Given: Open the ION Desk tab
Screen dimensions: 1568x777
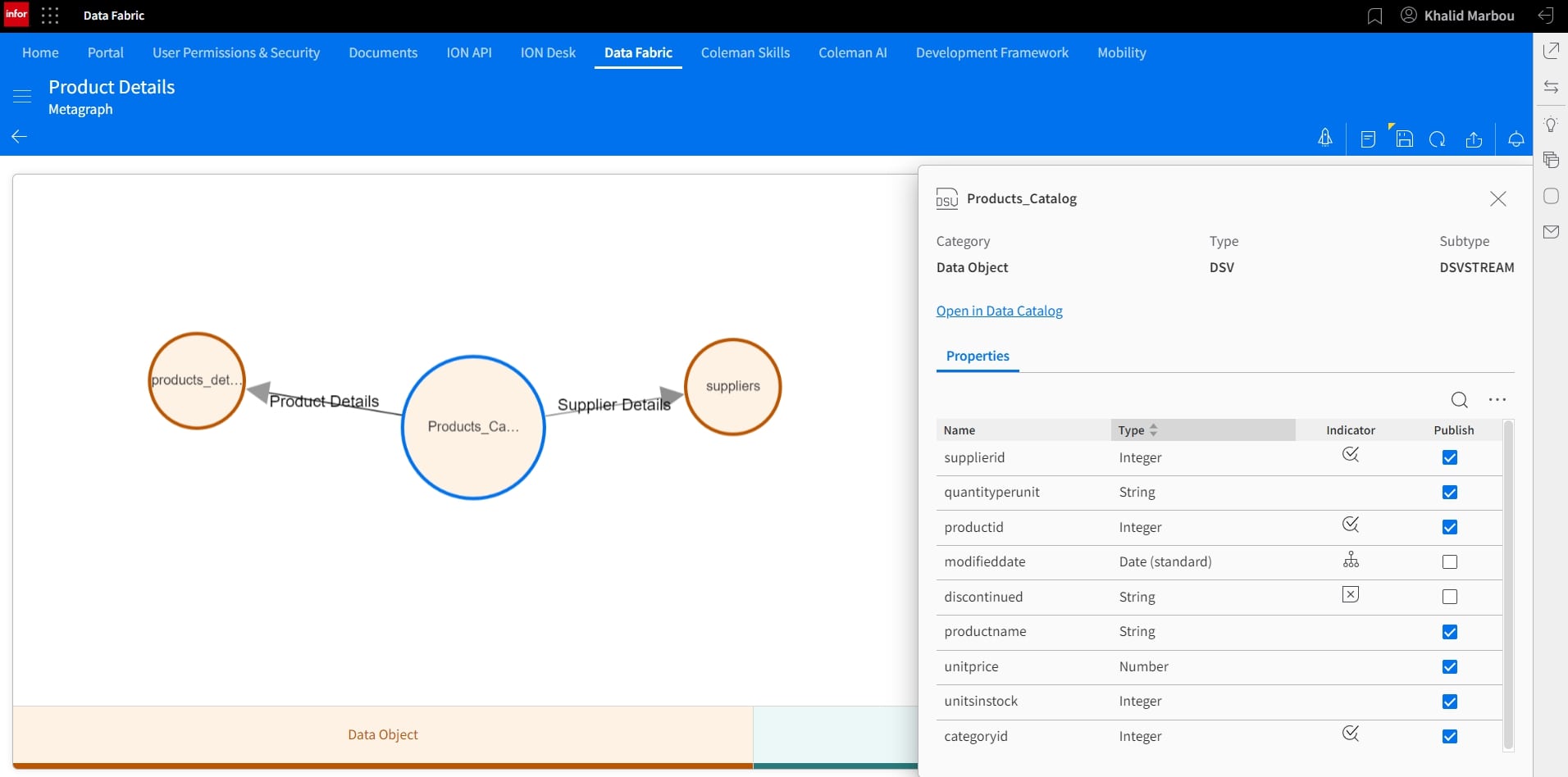Looking at the screenshot, I should (x=548, y=52).
